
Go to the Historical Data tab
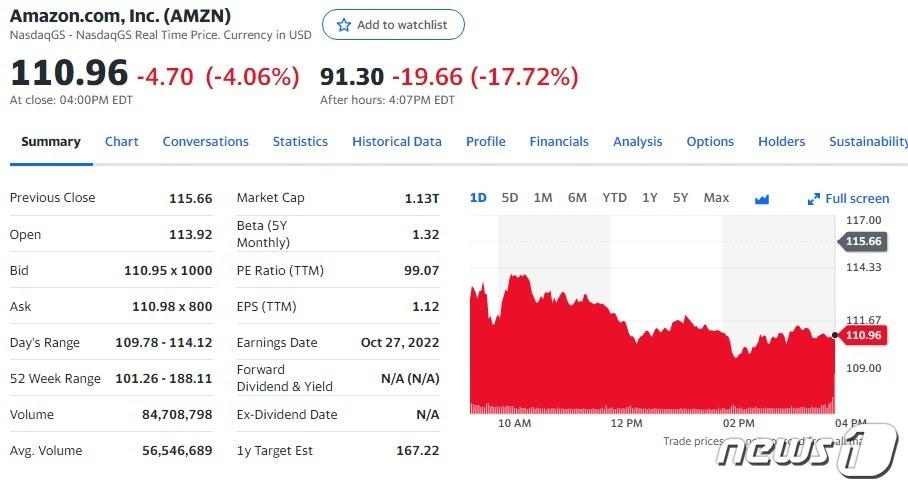pyautogui.click(x=396, y=142)
